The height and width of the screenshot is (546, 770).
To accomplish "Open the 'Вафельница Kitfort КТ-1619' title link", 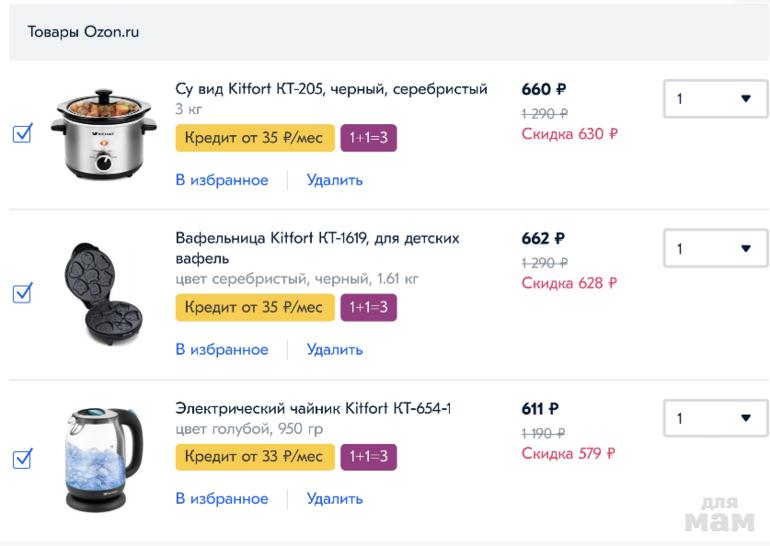I will 317,248.
